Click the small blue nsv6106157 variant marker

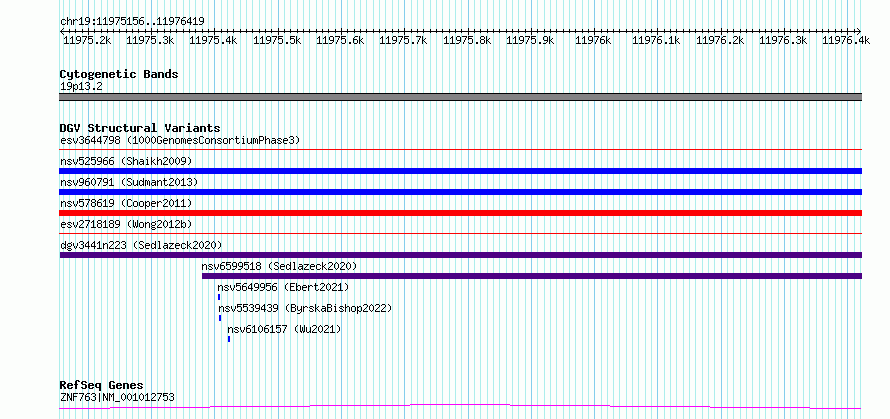(229, 339)
